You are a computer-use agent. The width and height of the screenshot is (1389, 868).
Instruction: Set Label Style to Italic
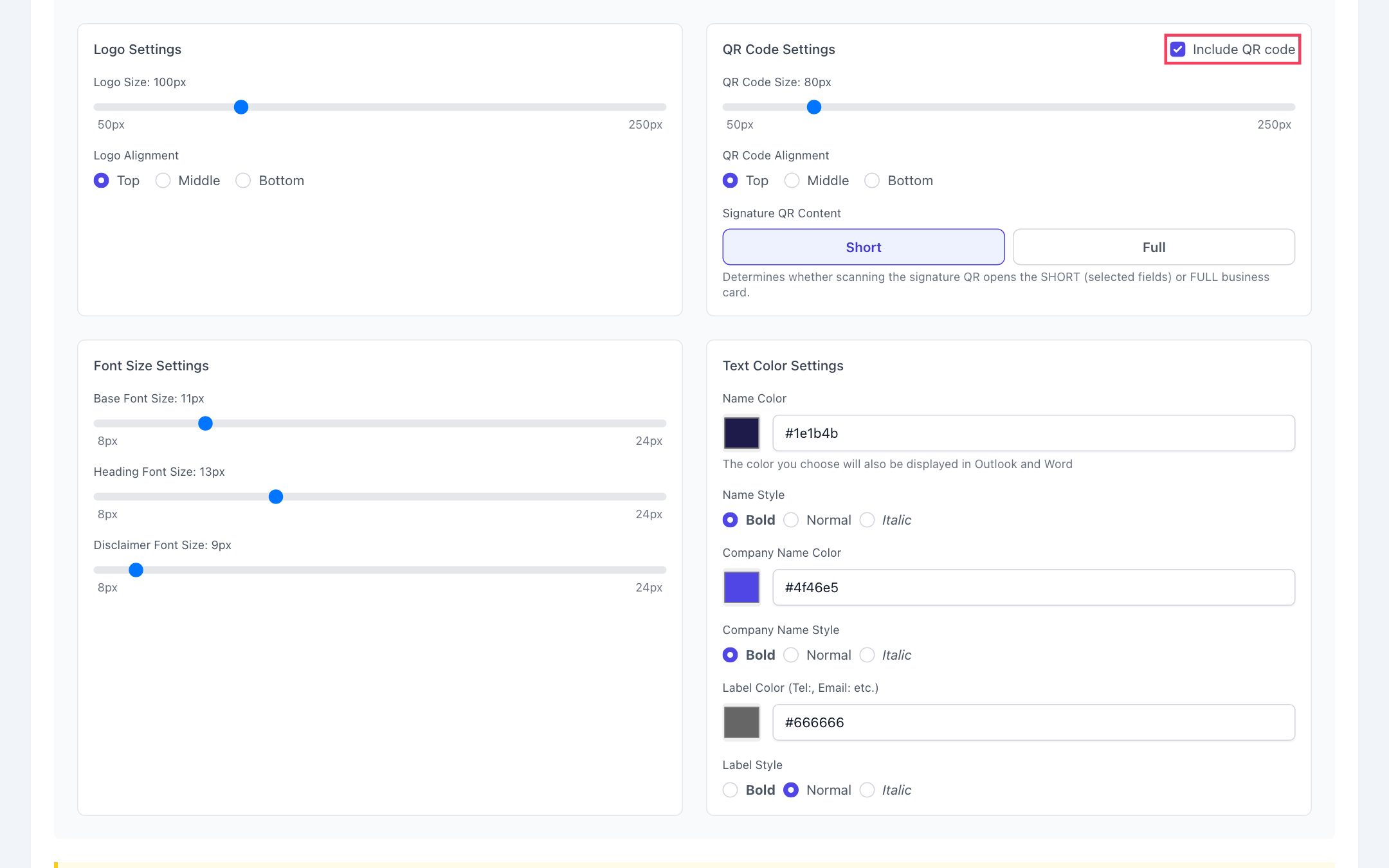[x=867, y=790]
